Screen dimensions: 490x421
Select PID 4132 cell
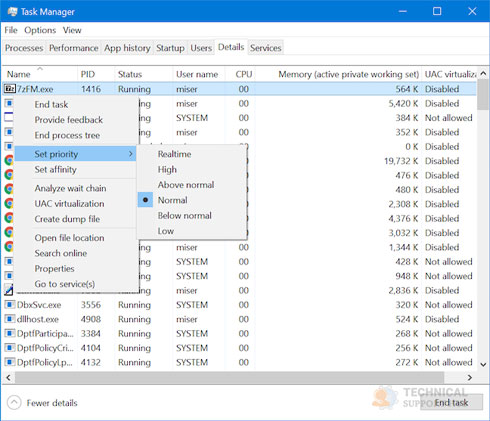pos(90,362)
